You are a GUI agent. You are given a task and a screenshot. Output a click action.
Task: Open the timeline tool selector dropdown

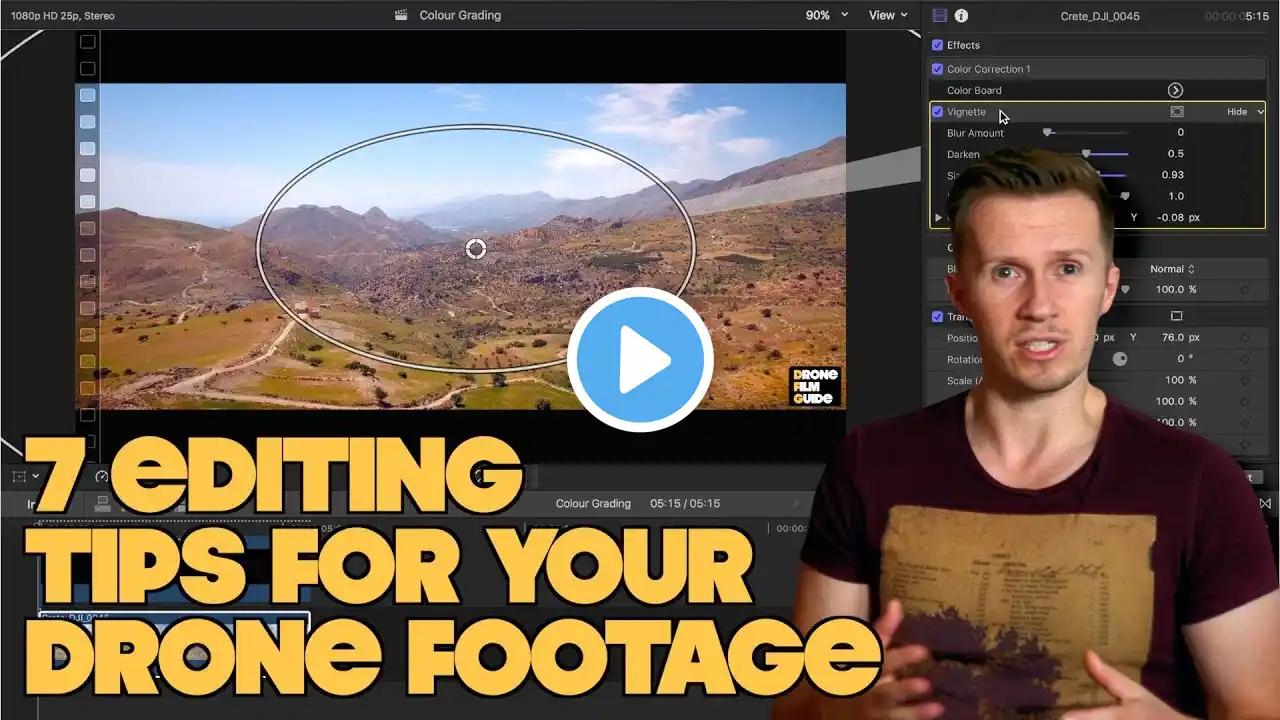26,476
